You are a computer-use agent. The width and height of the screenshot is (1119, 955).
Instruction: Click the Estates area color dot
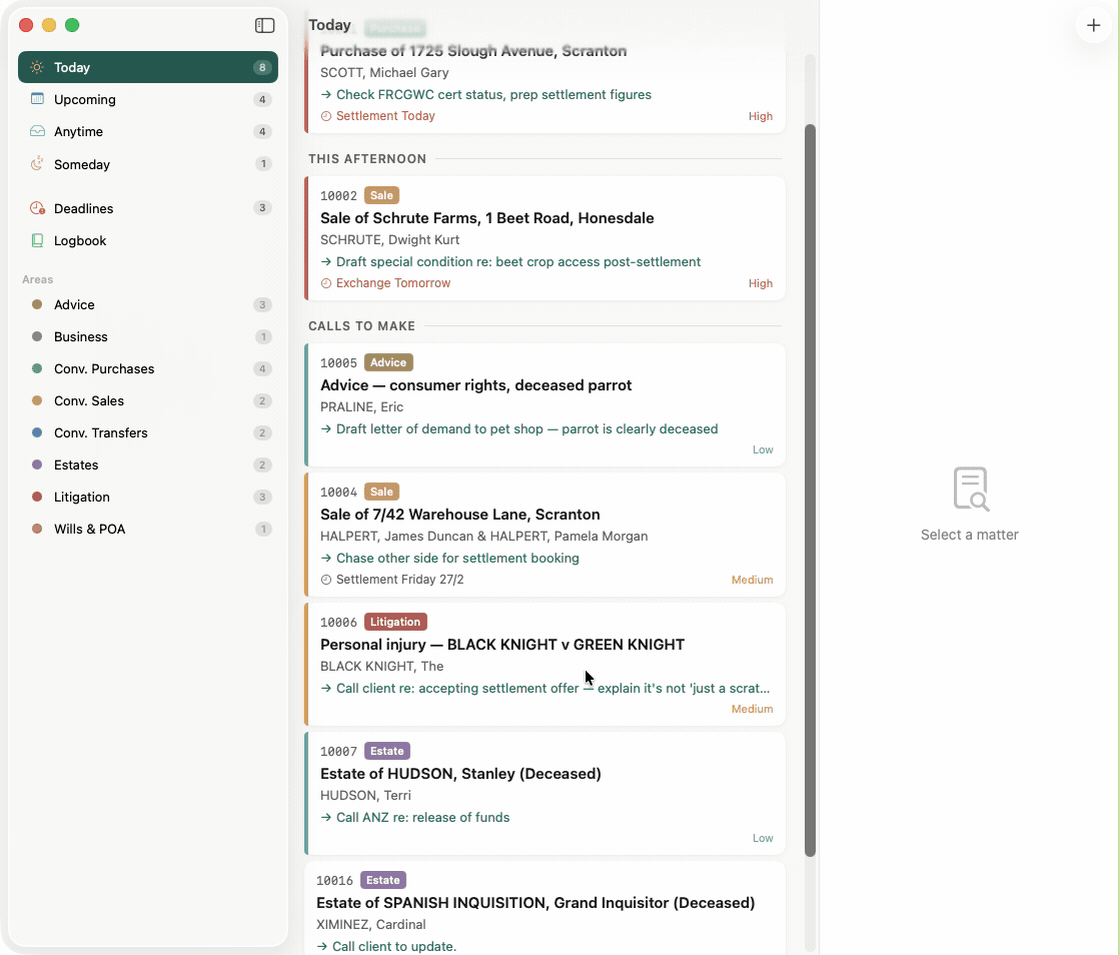pyautogui.click(x=36, y=465)
